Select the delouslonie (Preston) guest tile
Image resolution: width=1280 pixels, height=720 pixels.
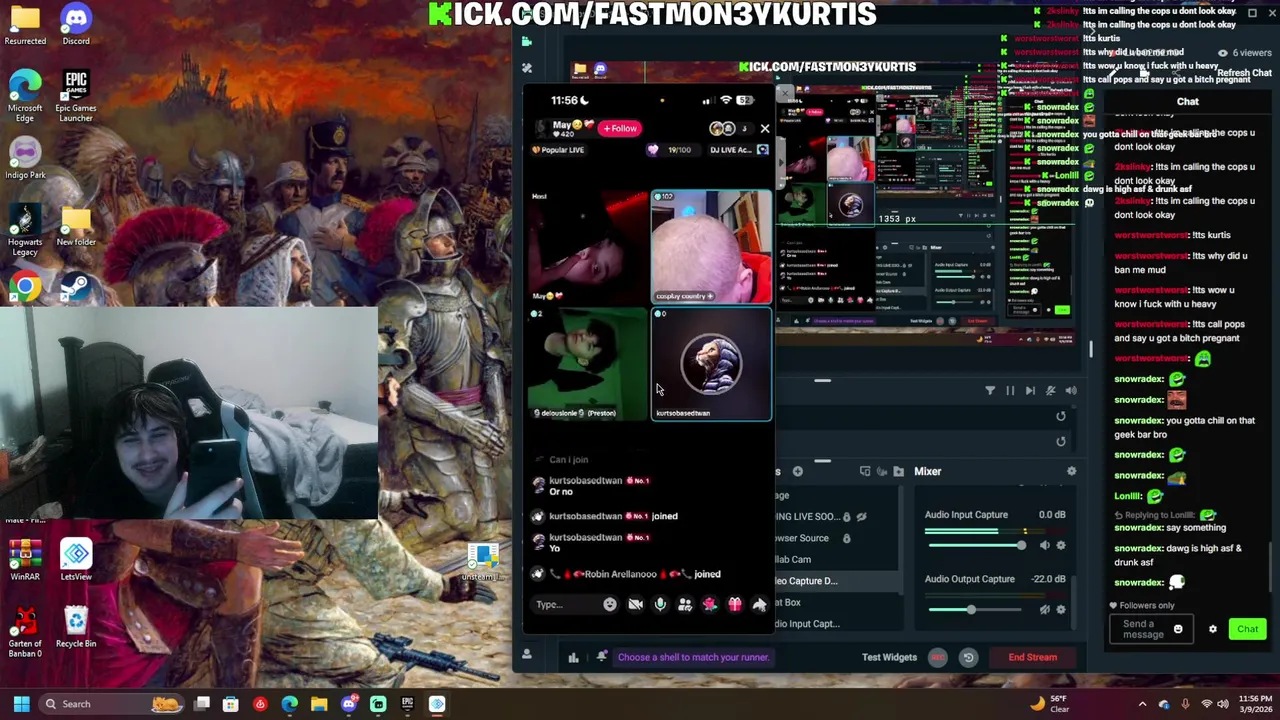(588, 364)
